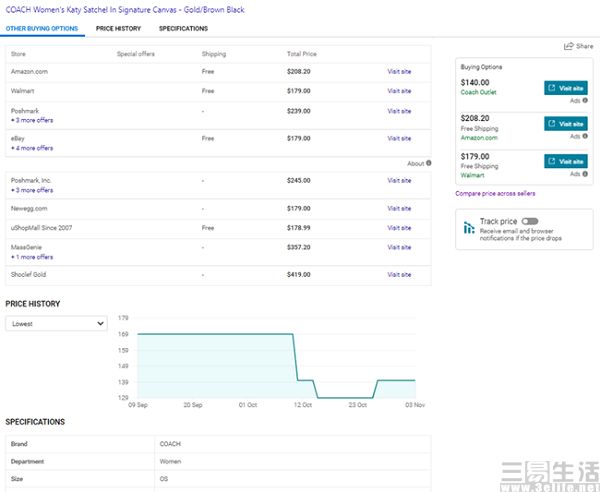Toggle the Track price switch

click(x=530, y=221)
